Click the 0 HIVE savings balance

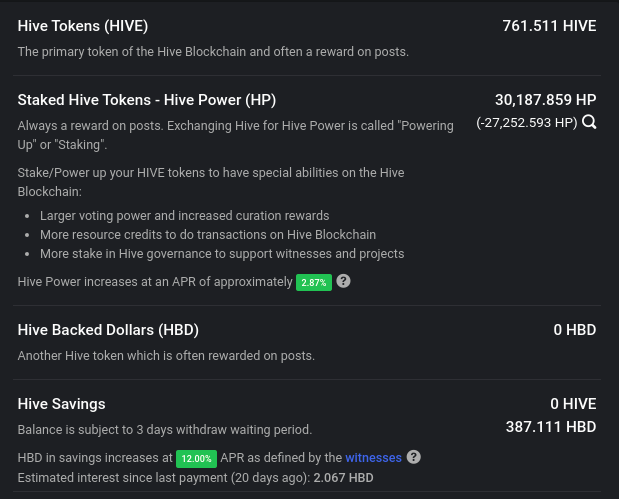coord(573,404)
